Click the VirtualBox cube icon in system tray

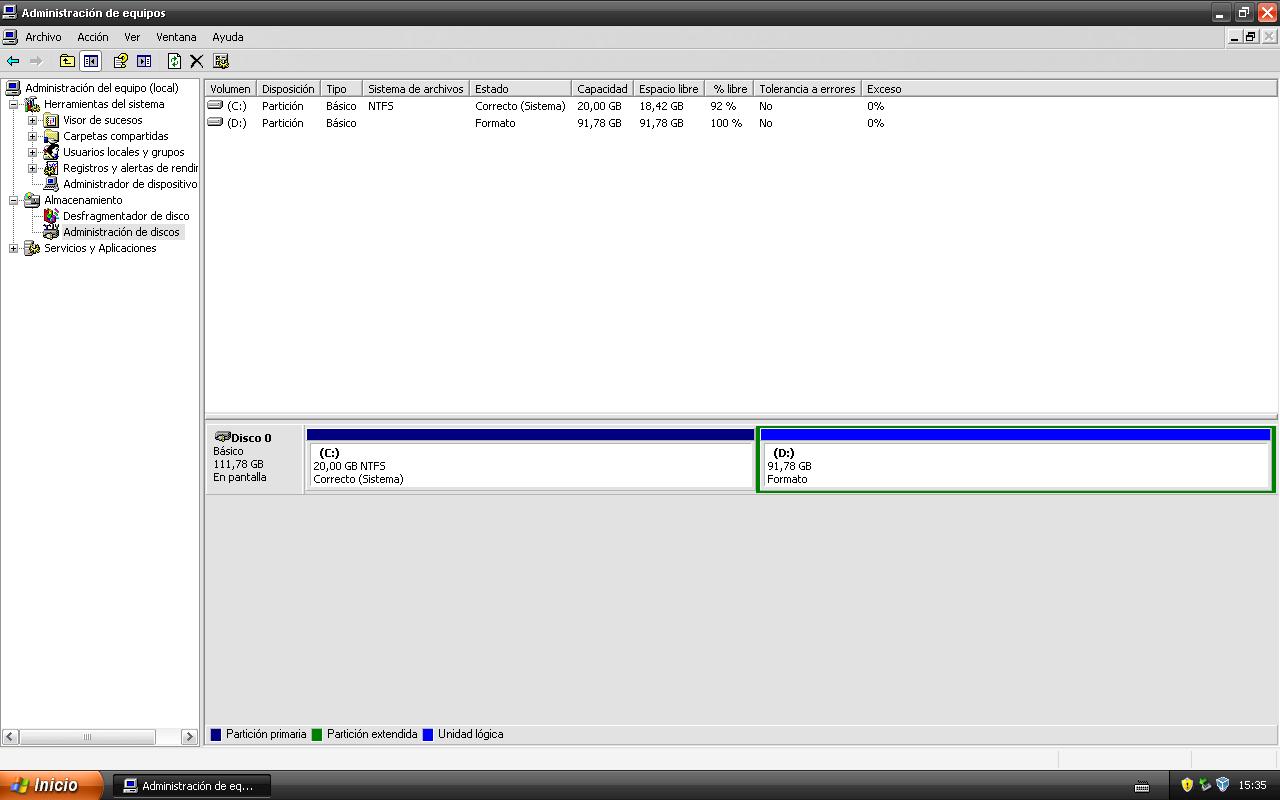tap(1222, 785)
